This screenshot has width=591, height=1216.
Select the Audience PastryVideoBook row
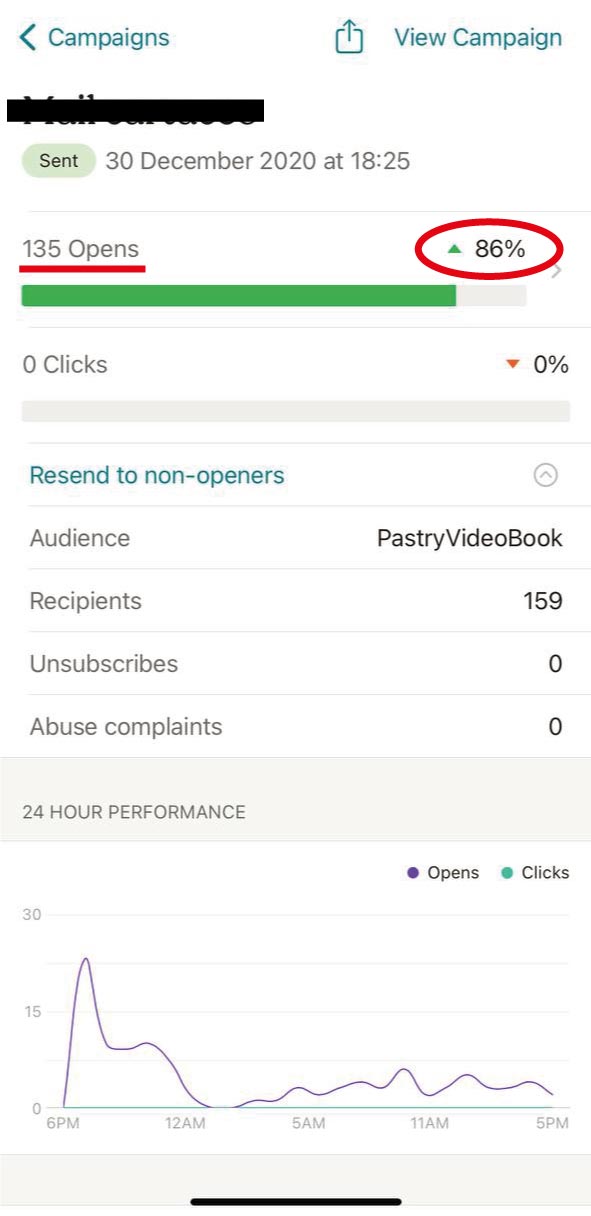296,538
